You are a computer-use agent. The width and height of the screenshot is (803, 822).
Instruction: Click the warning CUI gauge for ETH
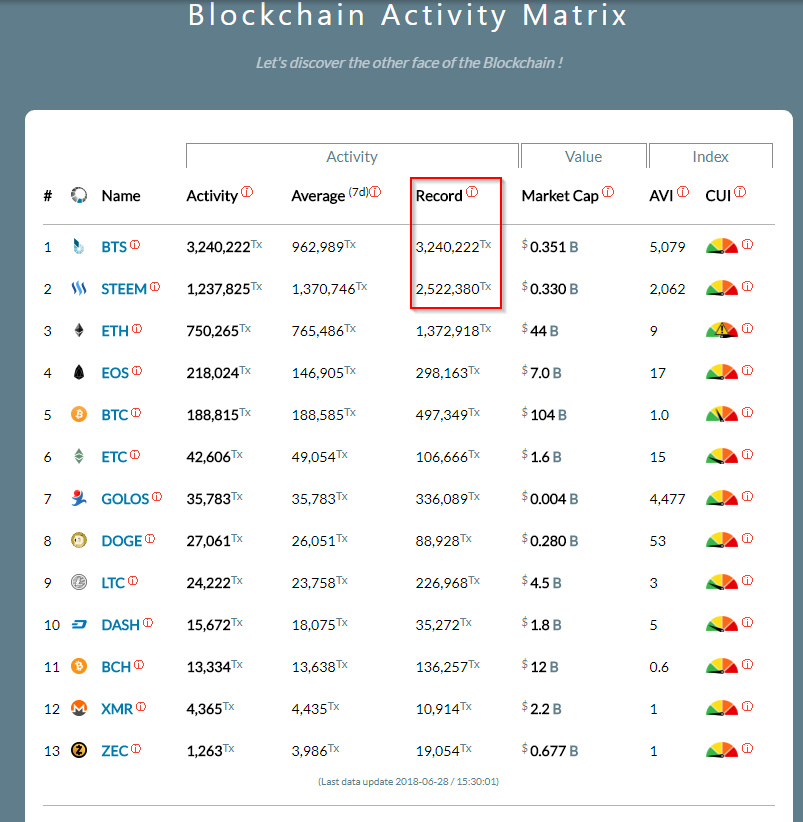click(722, 330)
